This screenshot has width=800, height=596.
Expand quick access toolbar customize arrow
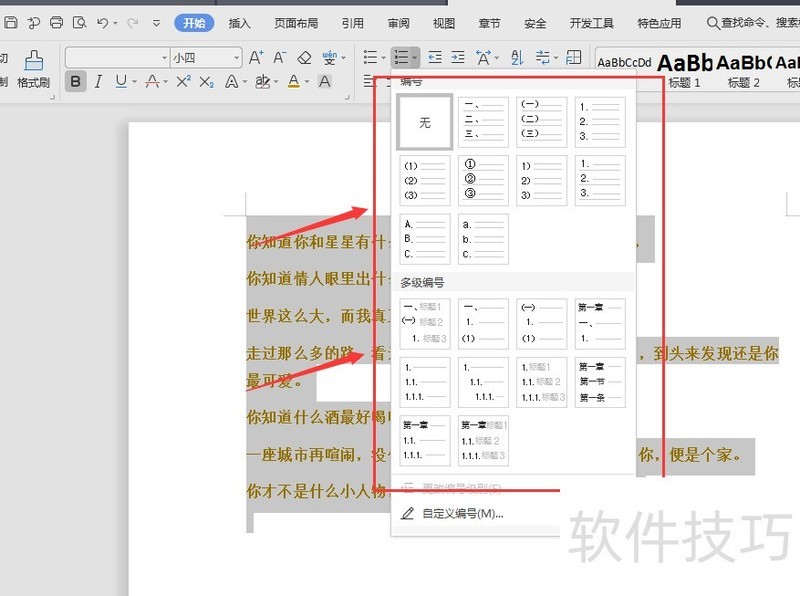click(x=156, y=23)
